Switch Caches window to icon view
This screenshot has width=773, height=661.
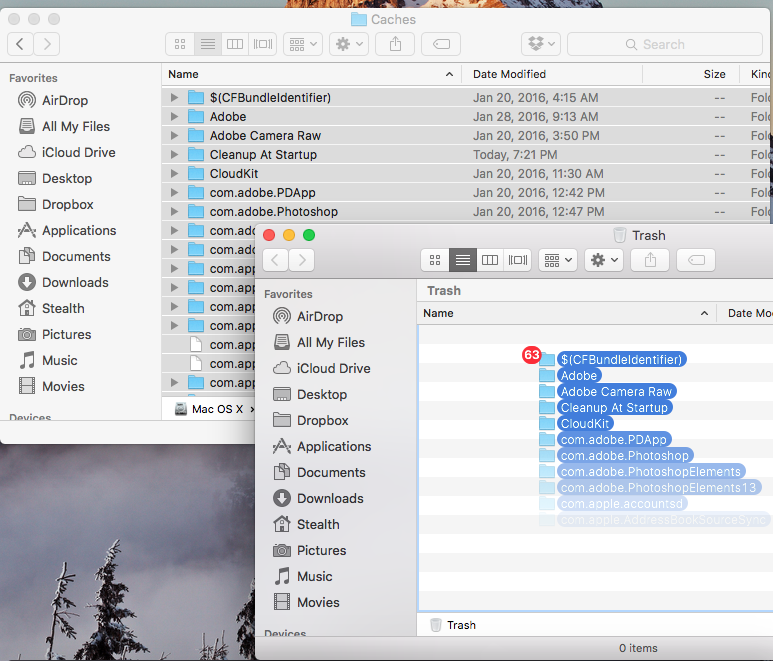coord(180,44)
